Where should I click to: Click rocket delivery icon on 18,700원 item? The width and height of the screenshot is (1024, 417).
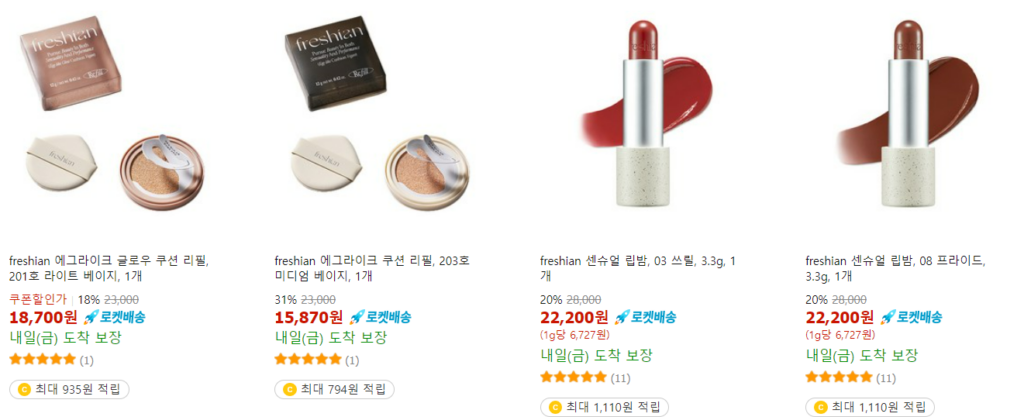click(91, 318)
